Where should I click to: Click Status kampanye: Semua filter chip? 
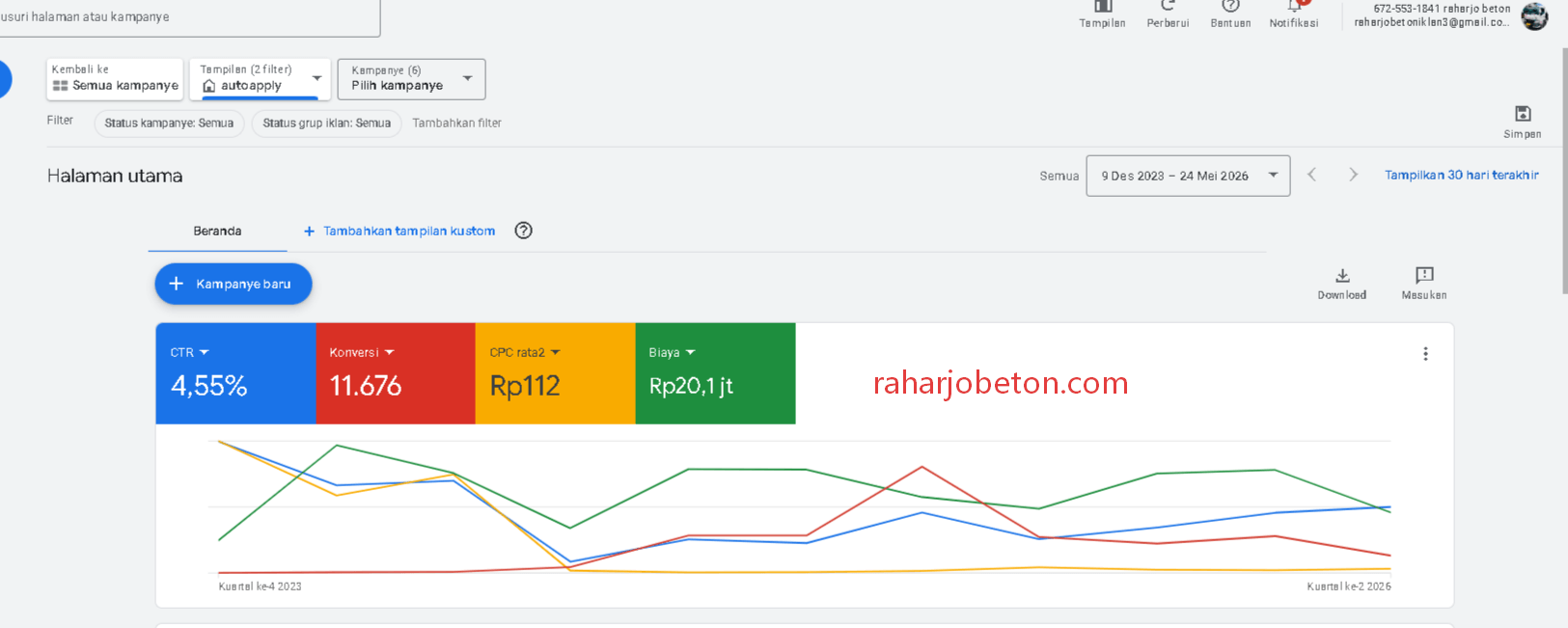click(169, 123)
